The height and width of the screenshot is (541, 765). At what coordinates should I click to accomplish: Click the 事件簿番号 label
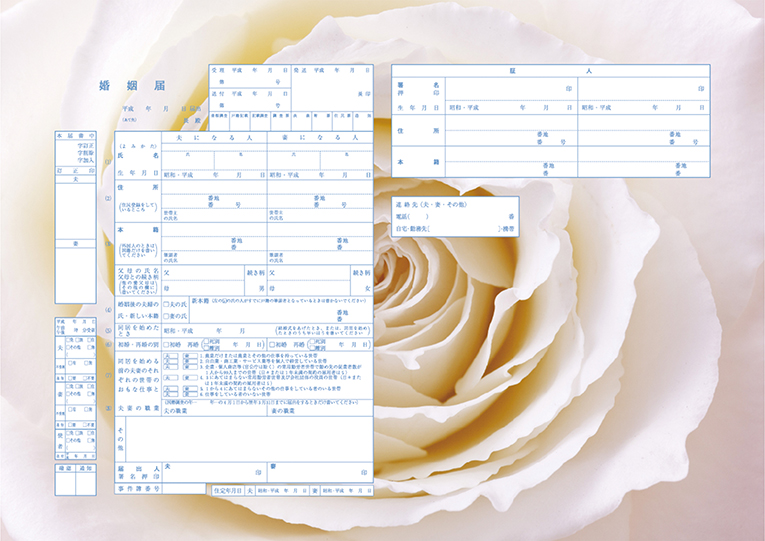tap(138, 488)
